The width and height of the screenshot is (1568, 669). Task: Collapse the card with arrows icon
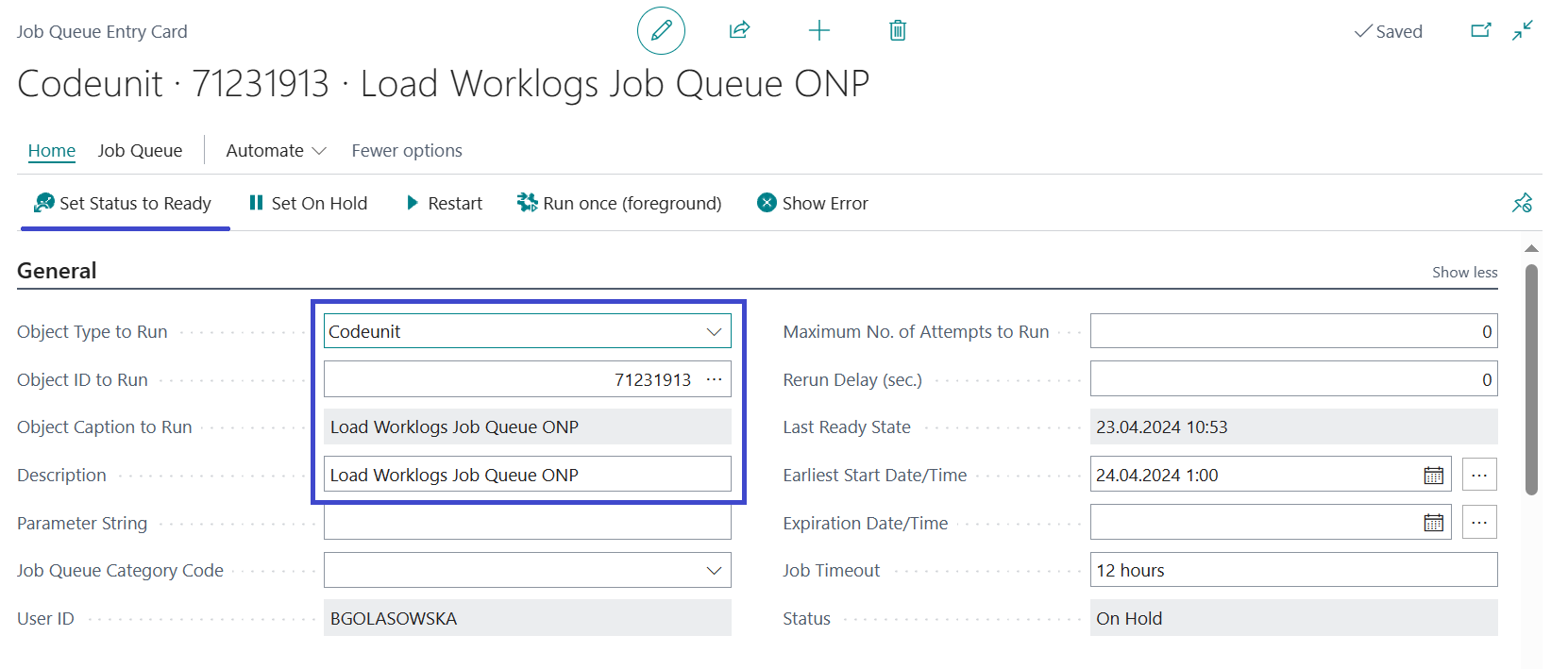[1522, 30]
